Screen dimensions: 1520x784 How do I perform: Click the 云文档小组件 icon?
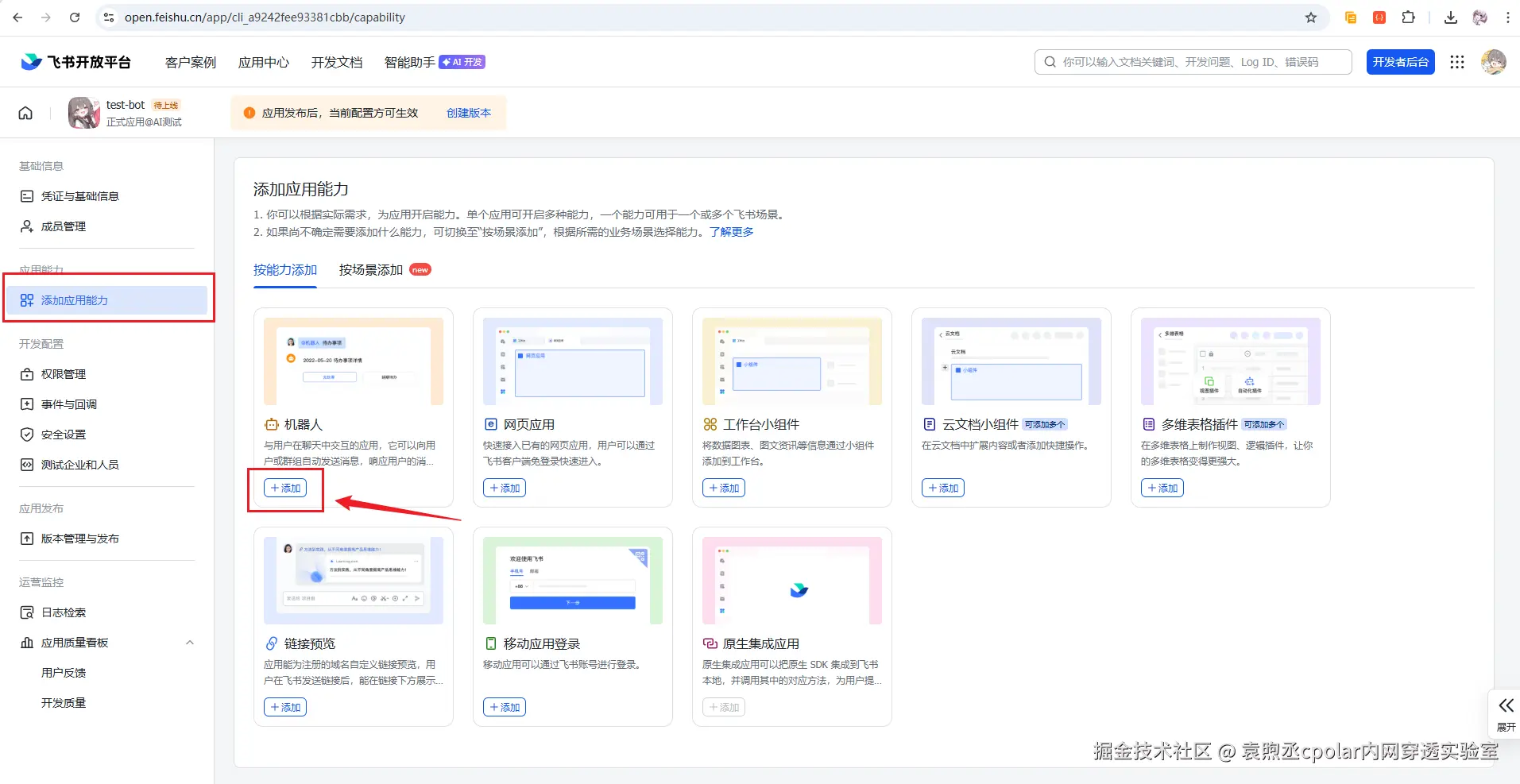click(x=930, y=424)
